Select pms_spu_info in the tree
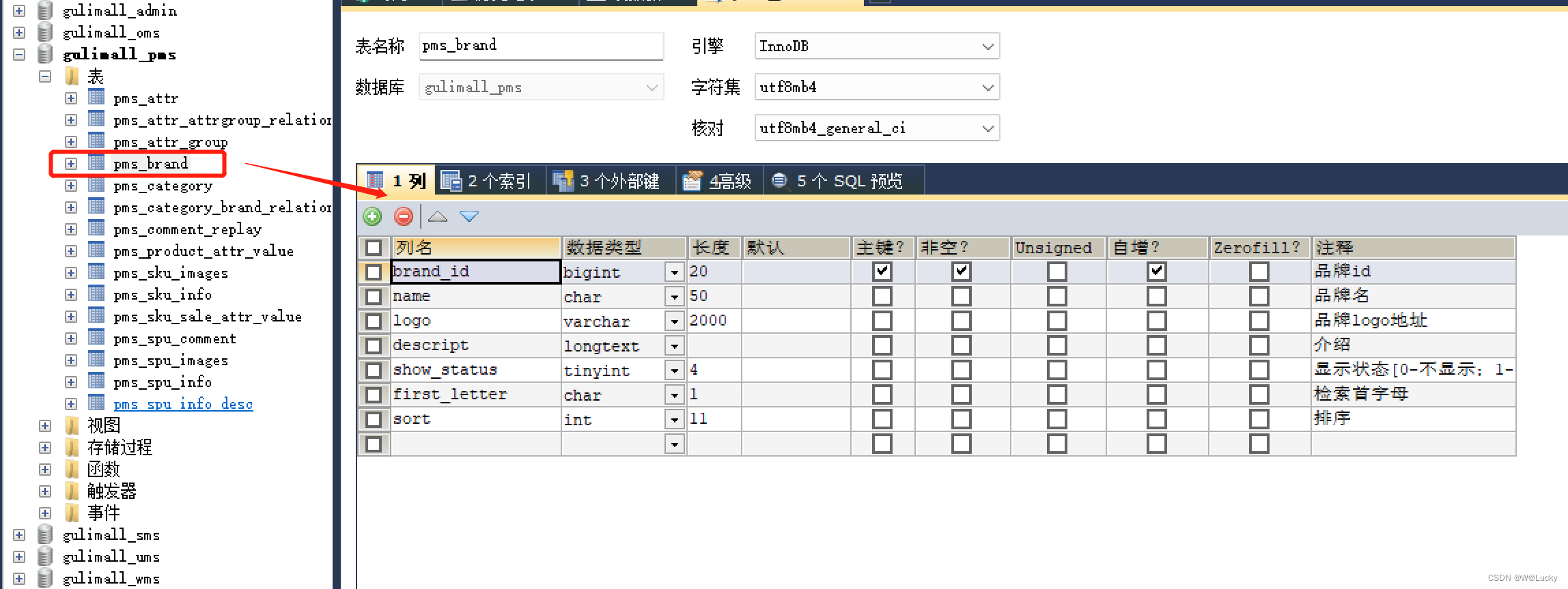 tap(163, 382)
